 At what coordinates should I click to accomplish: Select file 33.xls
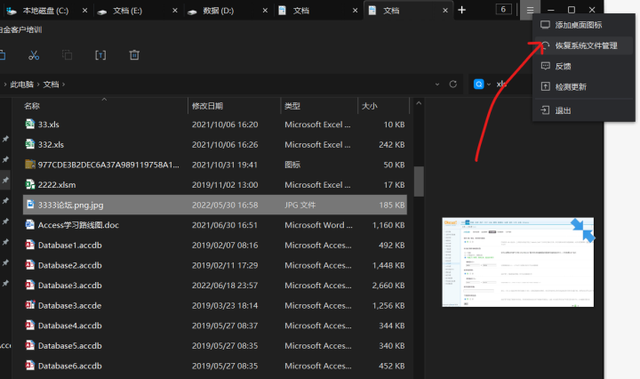(x=215, y=124)
